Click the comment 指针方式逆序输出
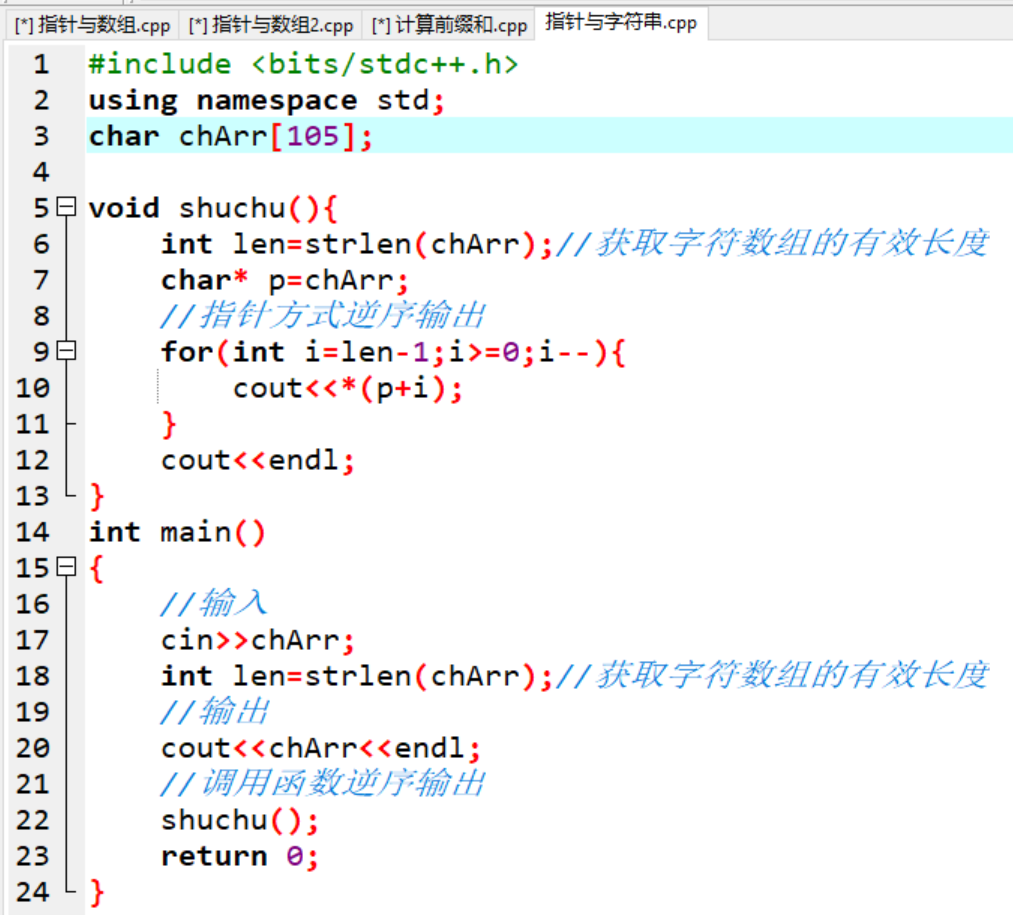This screenshot has width=1013, height=915. tap(323, 316)
